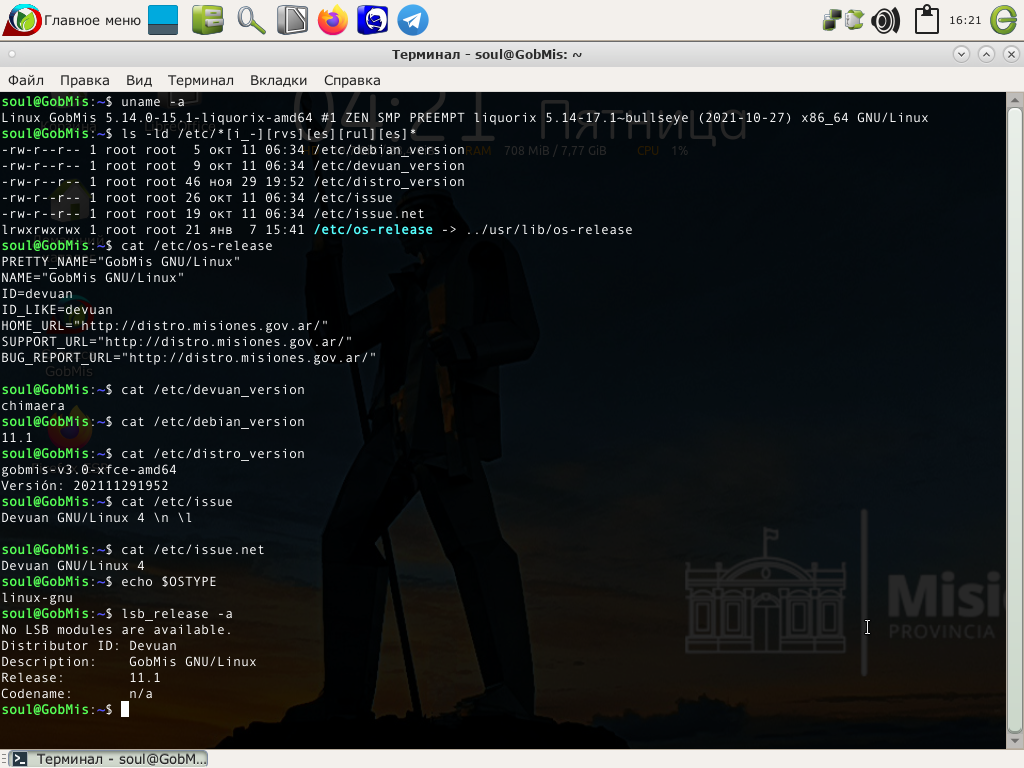Click the cyan "/etc/os-release" symlink name

tap(373, 230)
